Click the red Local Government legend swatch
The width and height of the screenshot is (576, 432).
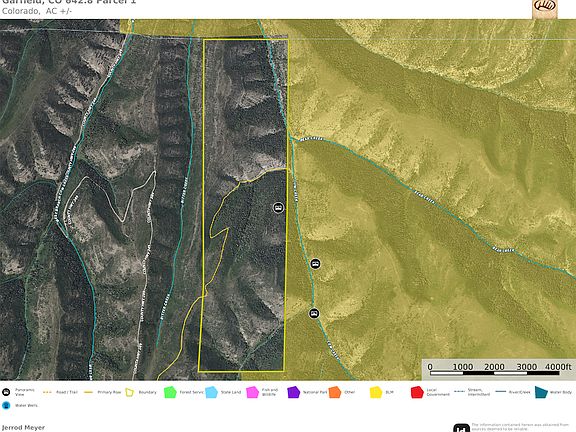pyautogui.click(x=417, y=392)
